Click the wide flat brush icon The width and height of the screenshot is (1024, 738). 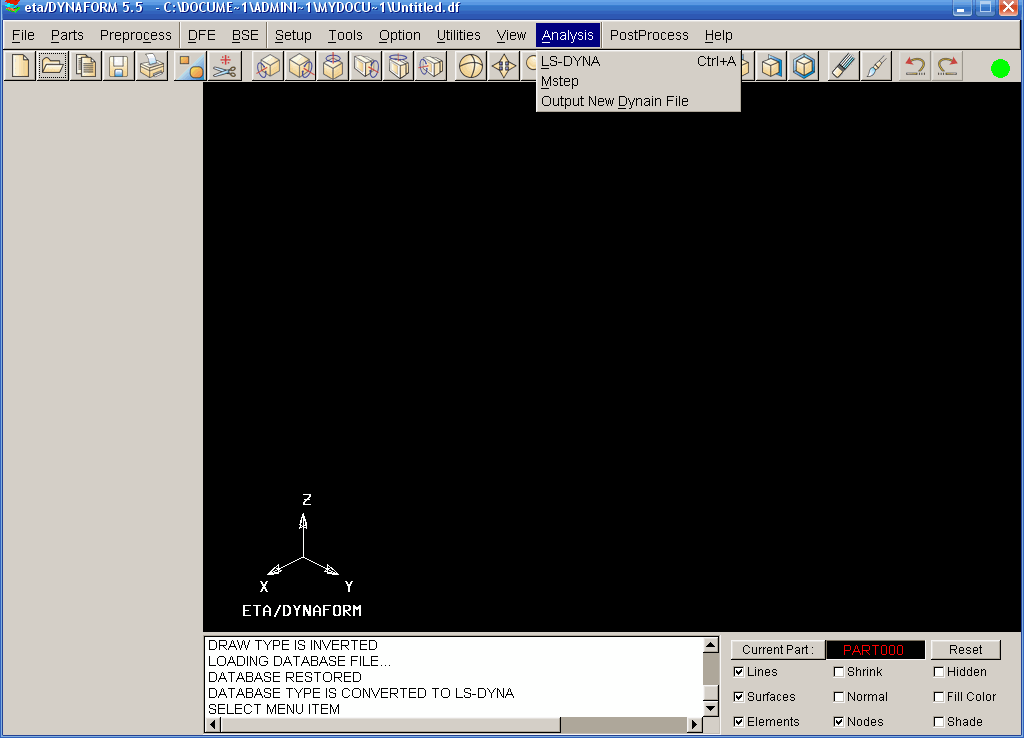coord(843,67)
